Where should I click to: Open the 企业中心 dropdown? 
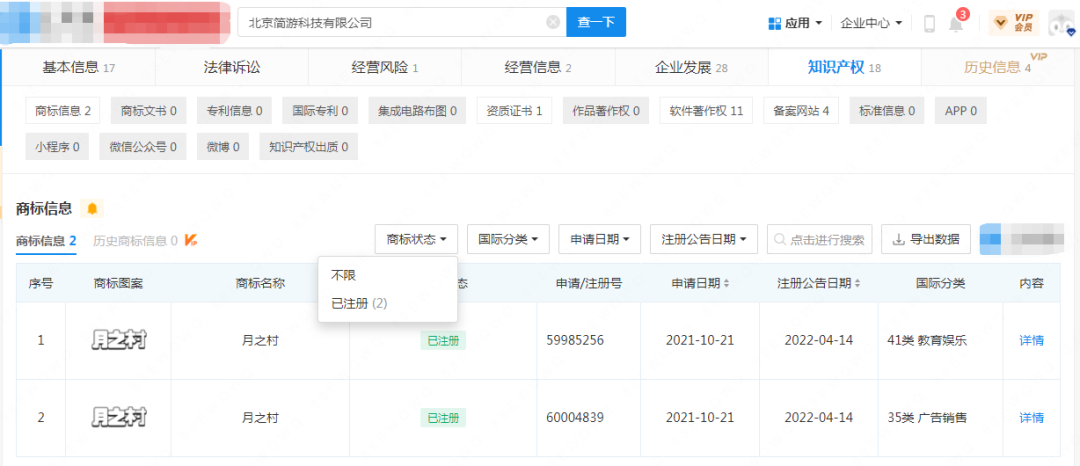tap(871, 23)
